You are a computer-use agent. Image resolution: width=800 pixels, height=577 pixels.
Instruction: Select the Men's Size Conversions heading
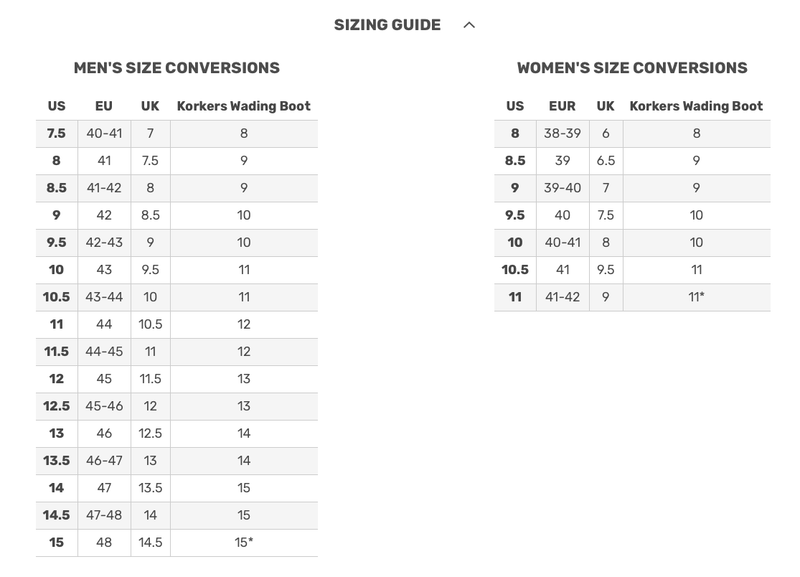(178, 66)
